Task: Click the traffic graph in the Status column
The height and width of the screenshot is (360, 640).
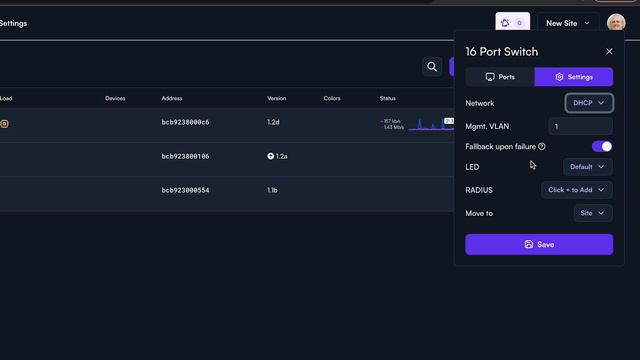Action: pyautogui.click(x=431, y=124)
